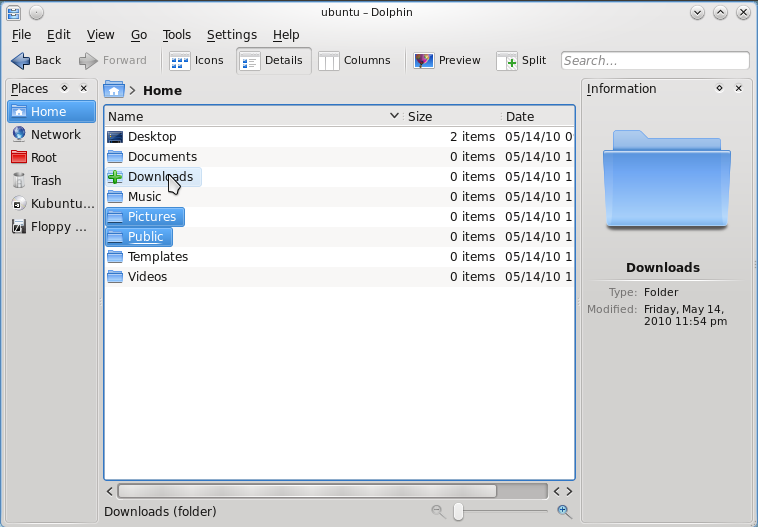Image resolution: width=758 pixels, height=527 pixels.
Task: Click green plus on Downloads folder
Action: point(115,177)
